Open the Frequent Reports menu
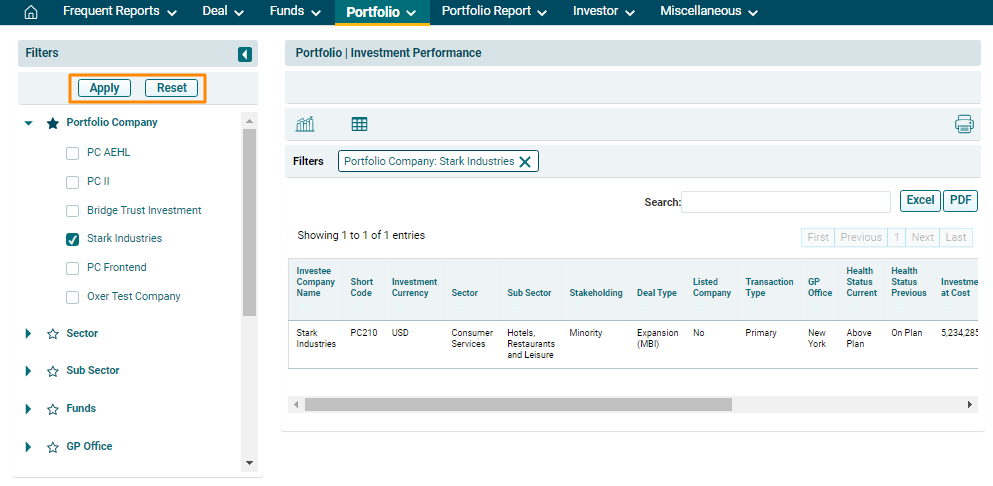Viewport: 993px width, 486px height. click(119, 12)
